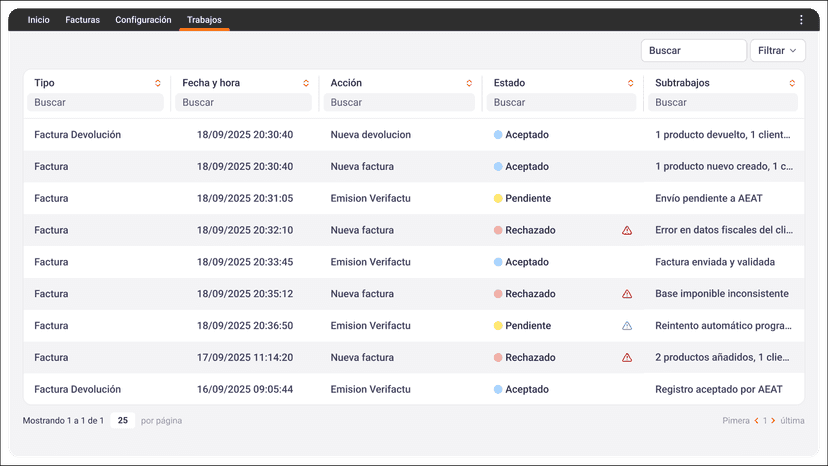Viewport: 828px width, 466px height.
Task: Focus Fecha y hora Buscar filter
Action: [x=243, y=102]
